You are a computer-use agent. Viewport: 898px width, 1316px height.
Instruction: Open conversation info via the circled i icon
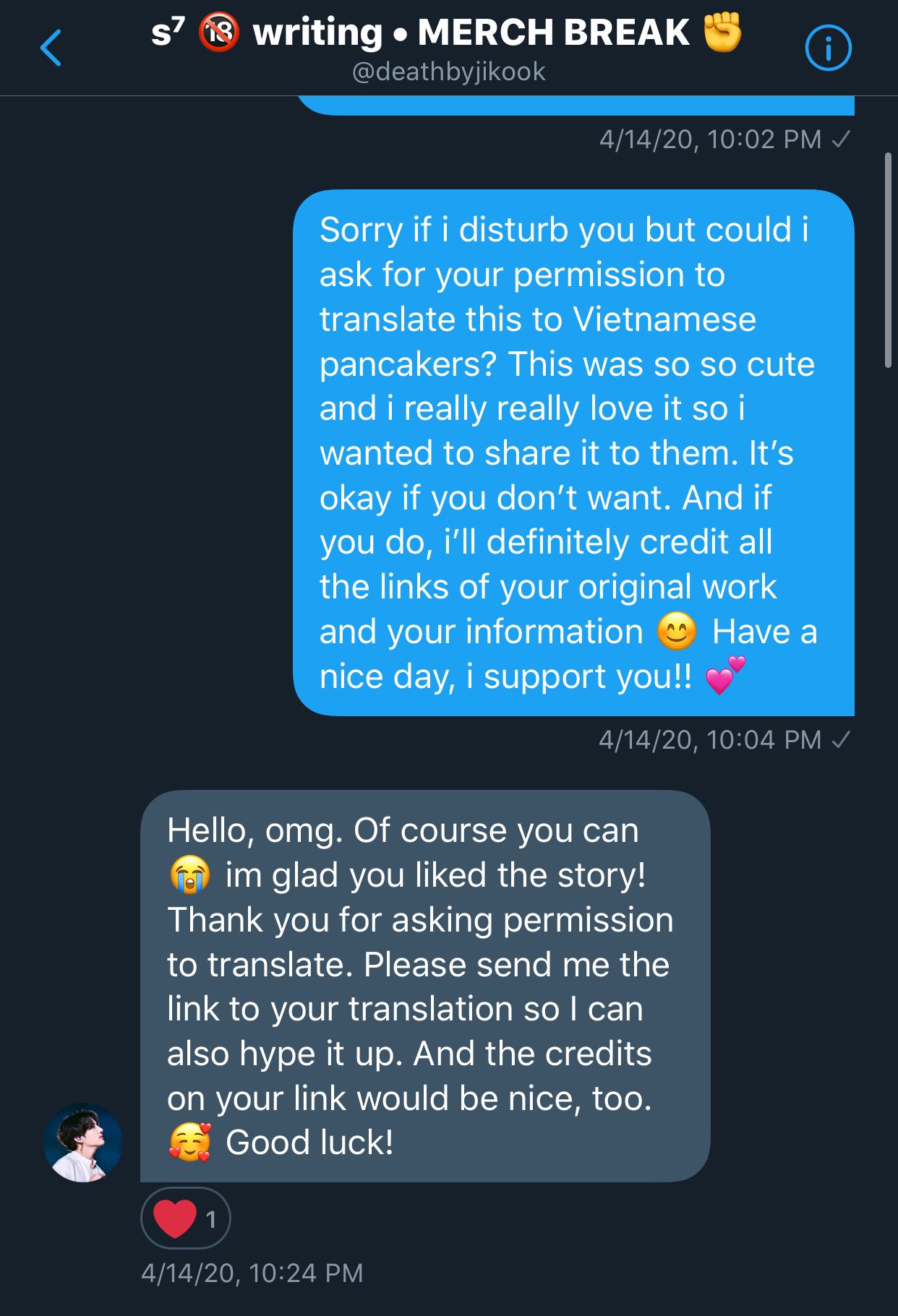click(x=828, y=48)
